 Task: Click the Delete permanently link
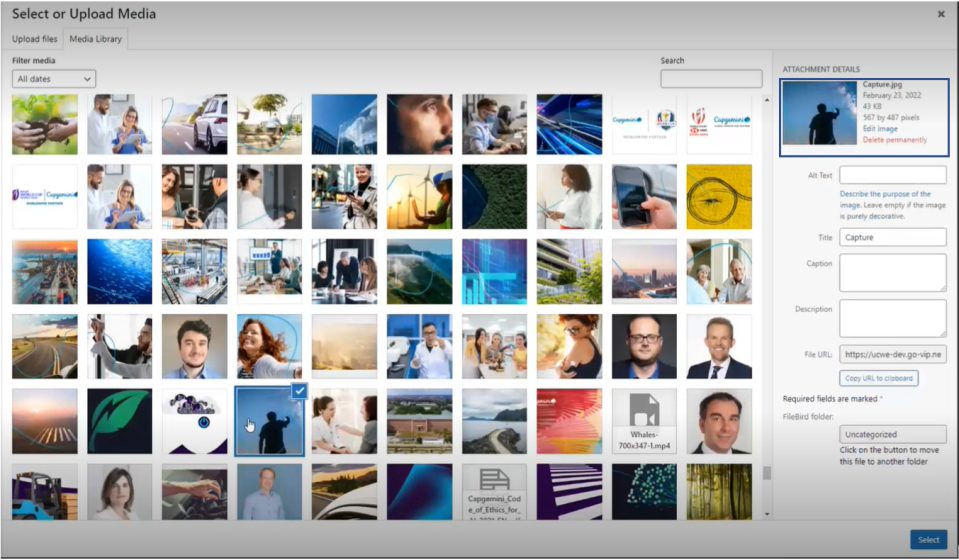click(x=894, y=140)
